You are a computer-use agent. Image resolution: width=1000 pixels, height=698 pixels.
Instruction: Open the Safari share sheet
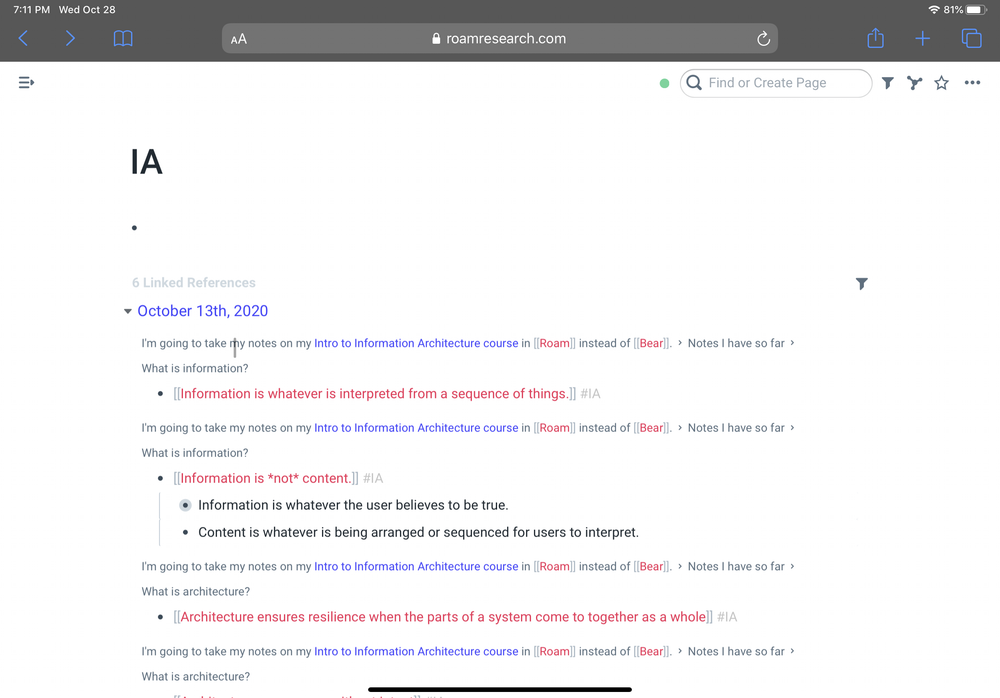click(876, 38)
